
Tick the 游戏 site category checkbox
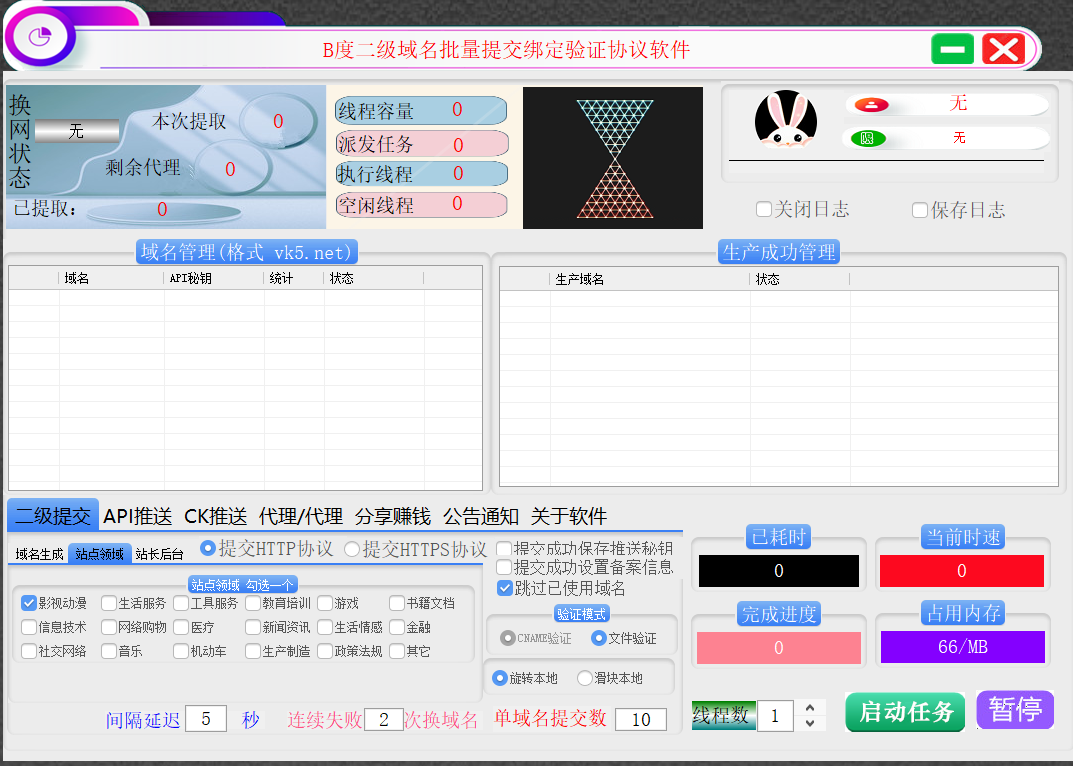click(x=325, y=603)
